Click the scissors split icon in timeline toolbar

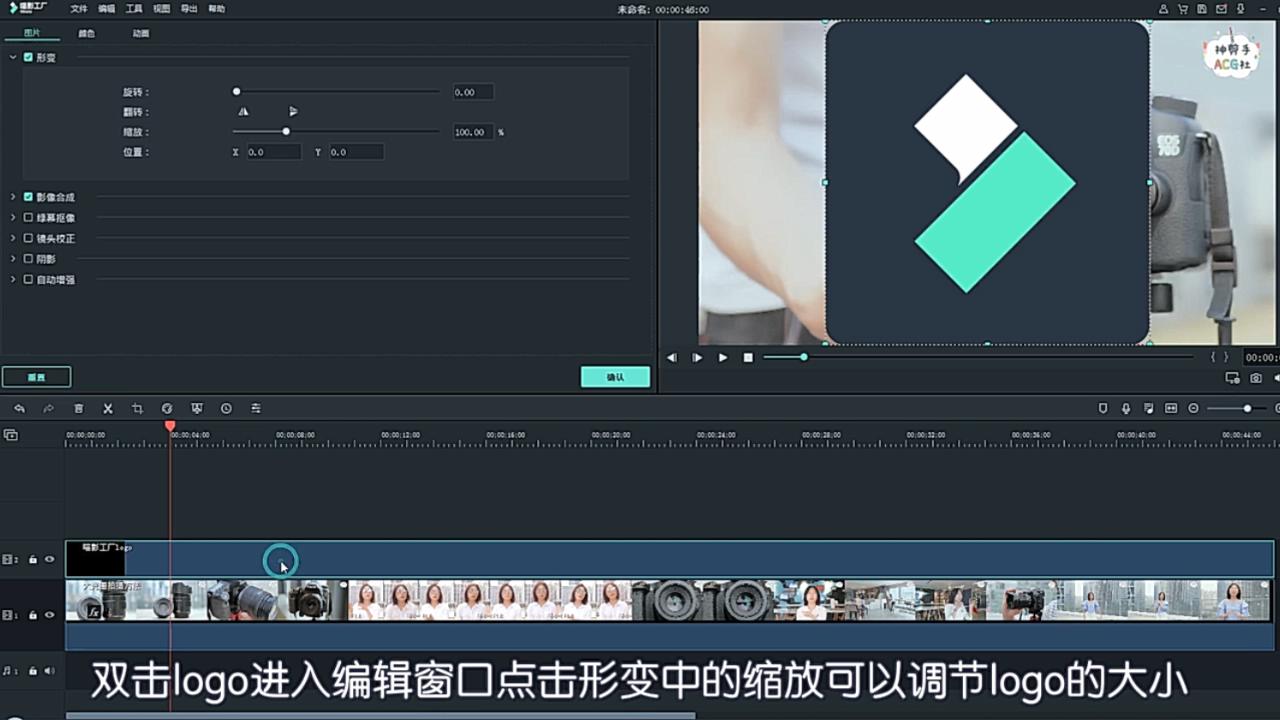pos(108,408)
